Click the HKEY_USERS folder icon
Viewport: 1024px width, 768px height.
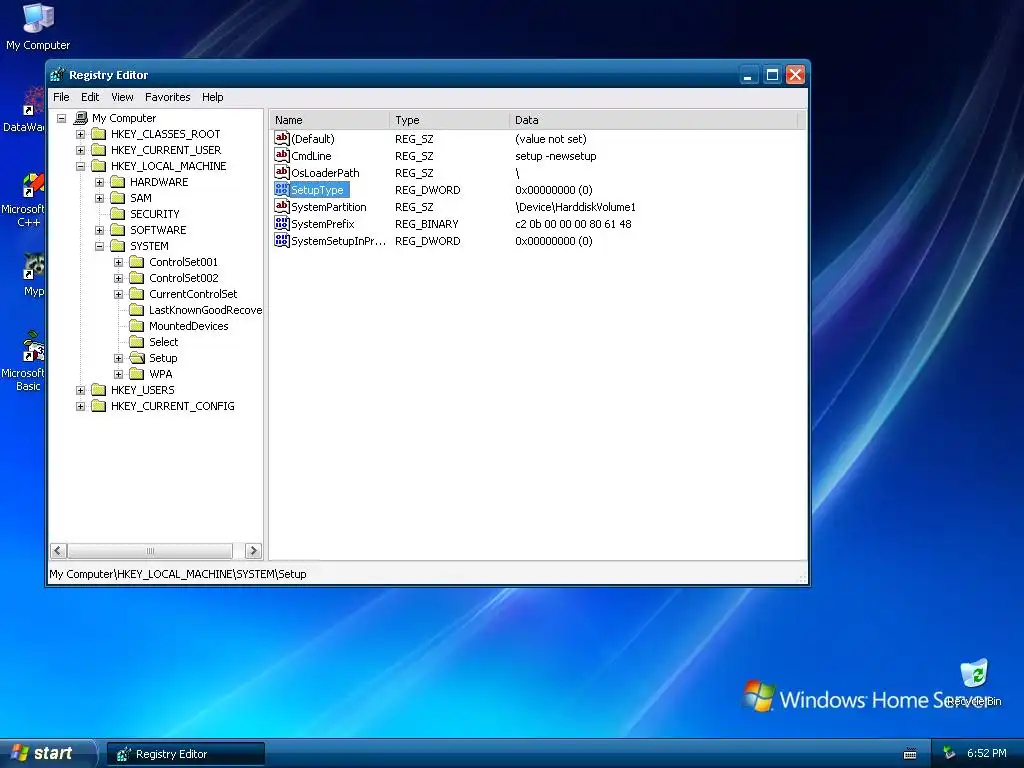[x=99, y=390]
